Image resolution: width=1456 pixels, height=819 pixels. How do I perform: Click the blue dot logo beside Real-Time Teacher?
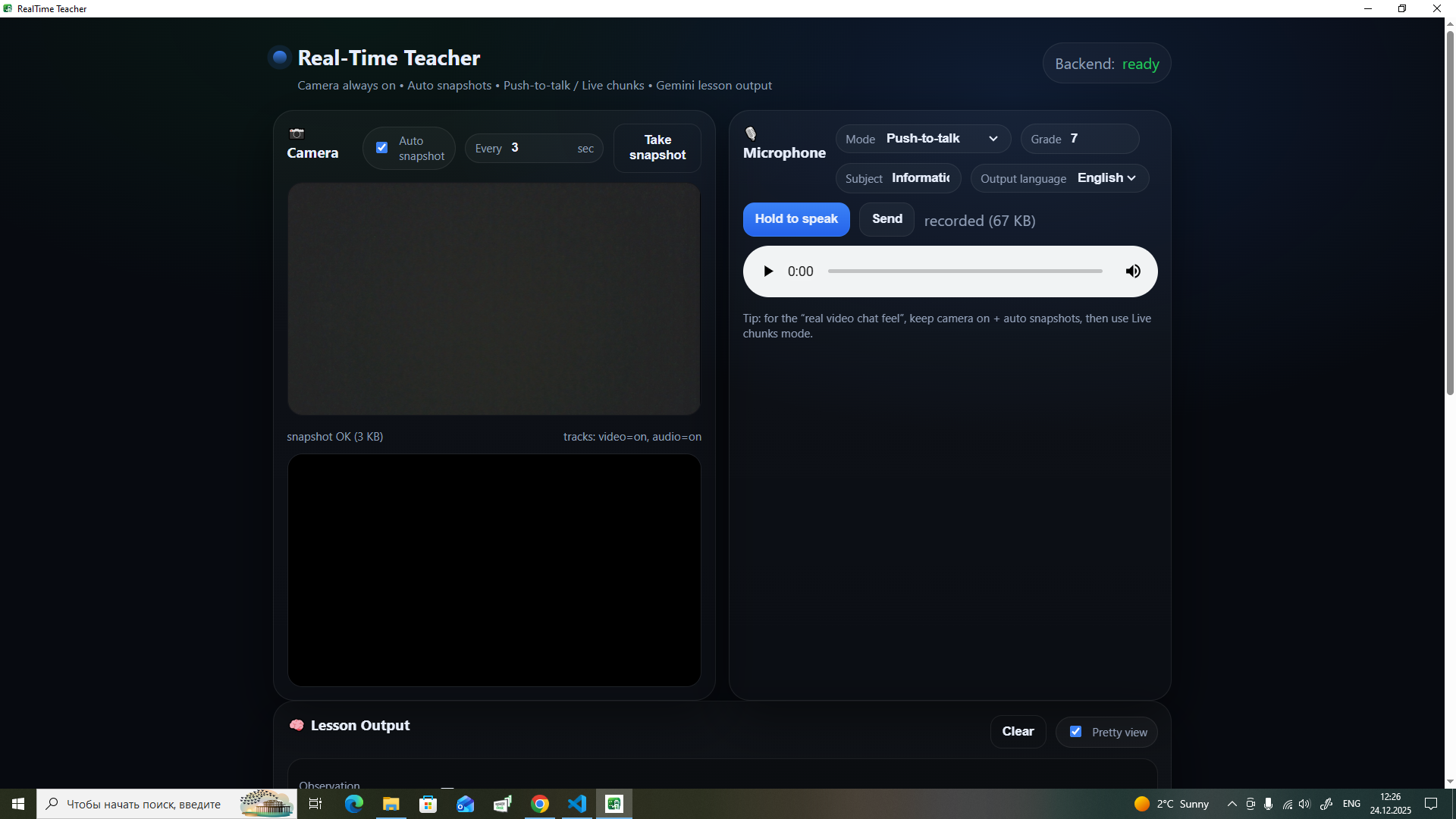(x=280, y=58)
